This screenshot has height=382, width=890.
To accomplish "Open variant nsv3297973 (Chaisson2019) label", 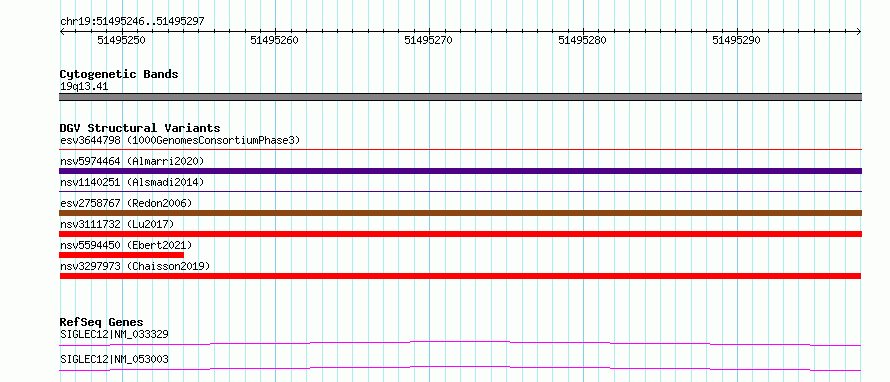I will 135,266.
